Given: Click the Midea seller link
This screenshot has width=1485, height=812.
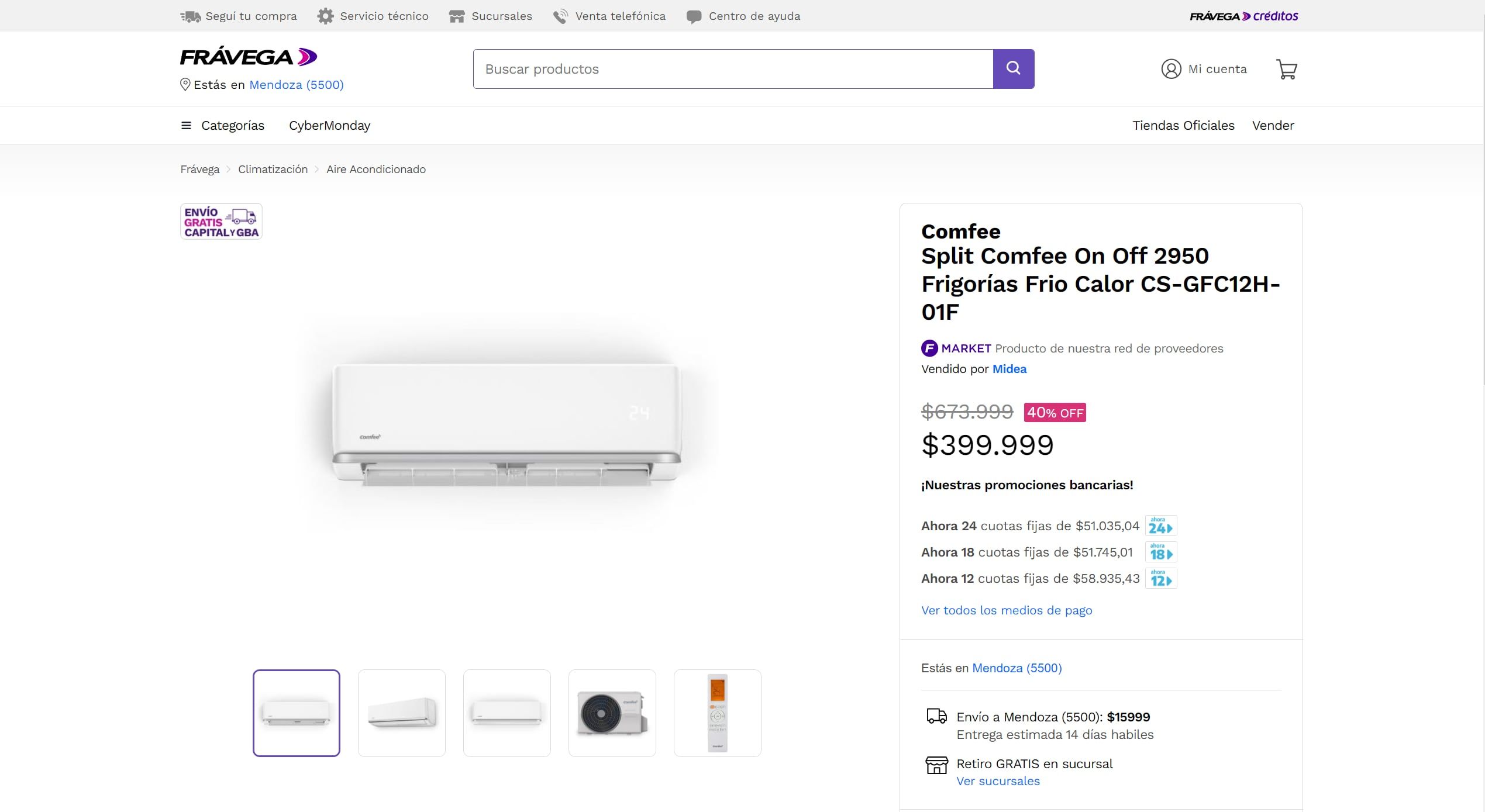Looking at the screenshot, I should tap(1009, 369).
